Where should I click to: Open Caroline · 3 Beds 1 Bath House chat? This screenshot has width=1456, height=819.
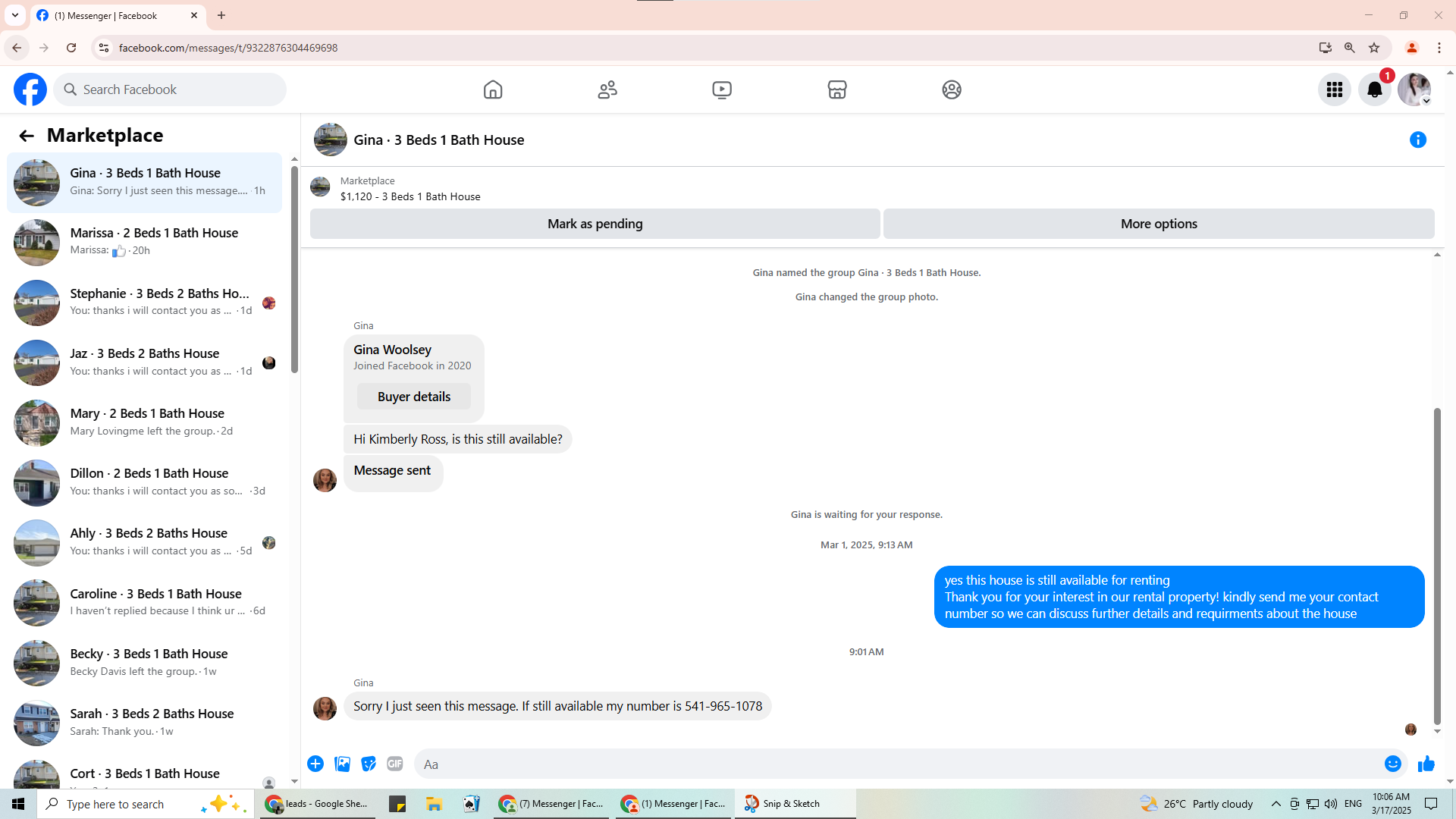[144, 603]
